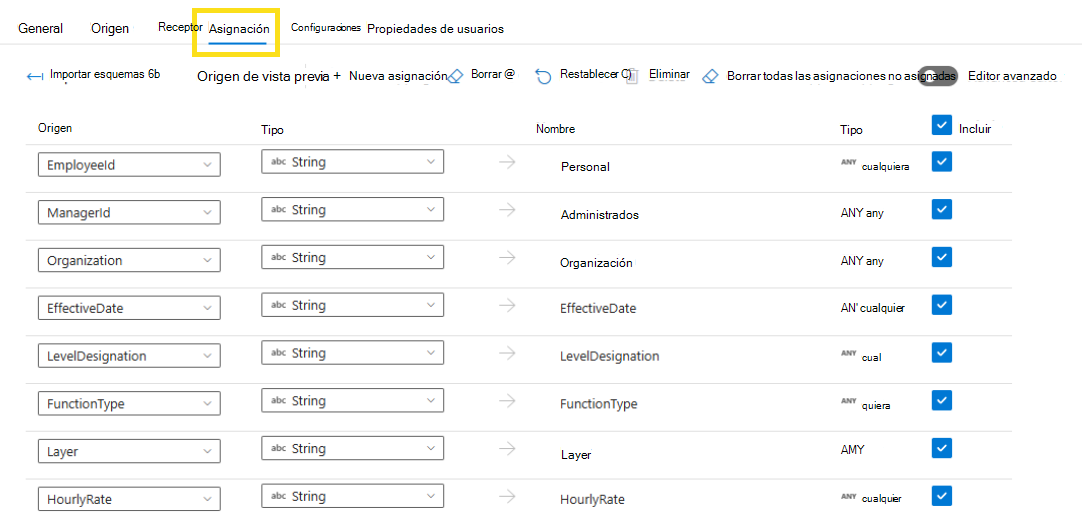Screen dimensions: 1082x532
Task: Uncheck include checkbox for HourlyRate row
Action: [941, 495]
